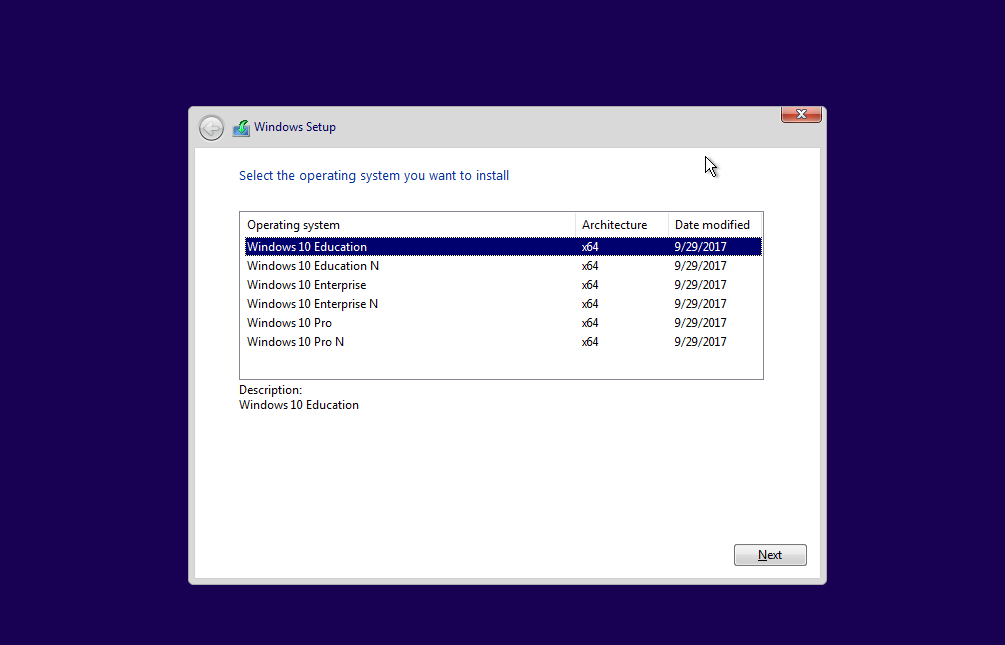
Task: Click the Date modified column header
Action: [715, 225]
